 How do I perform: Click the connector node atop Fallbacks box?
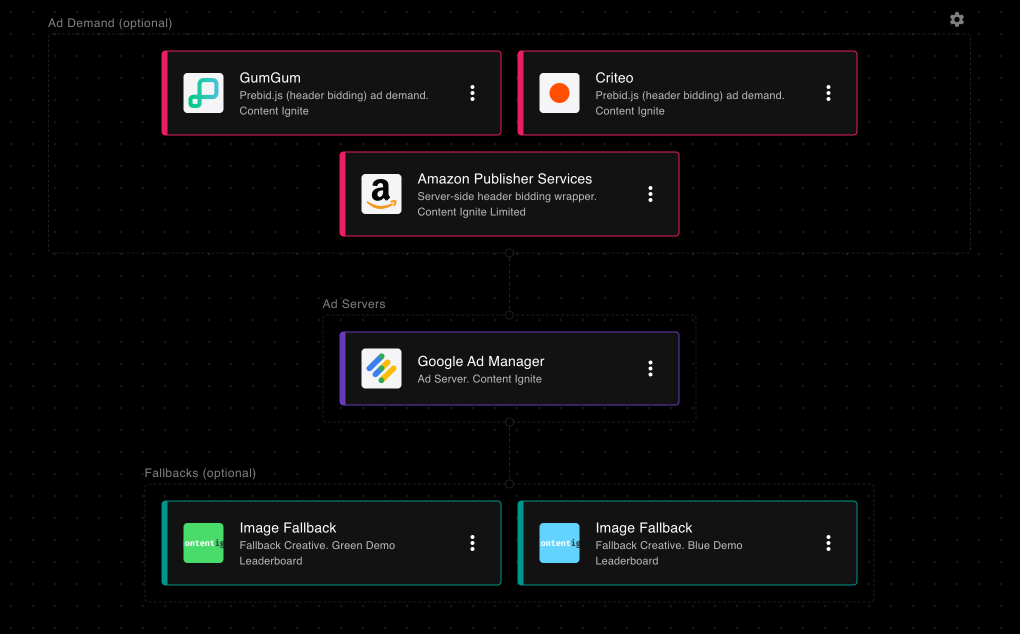tap(509, 484)
